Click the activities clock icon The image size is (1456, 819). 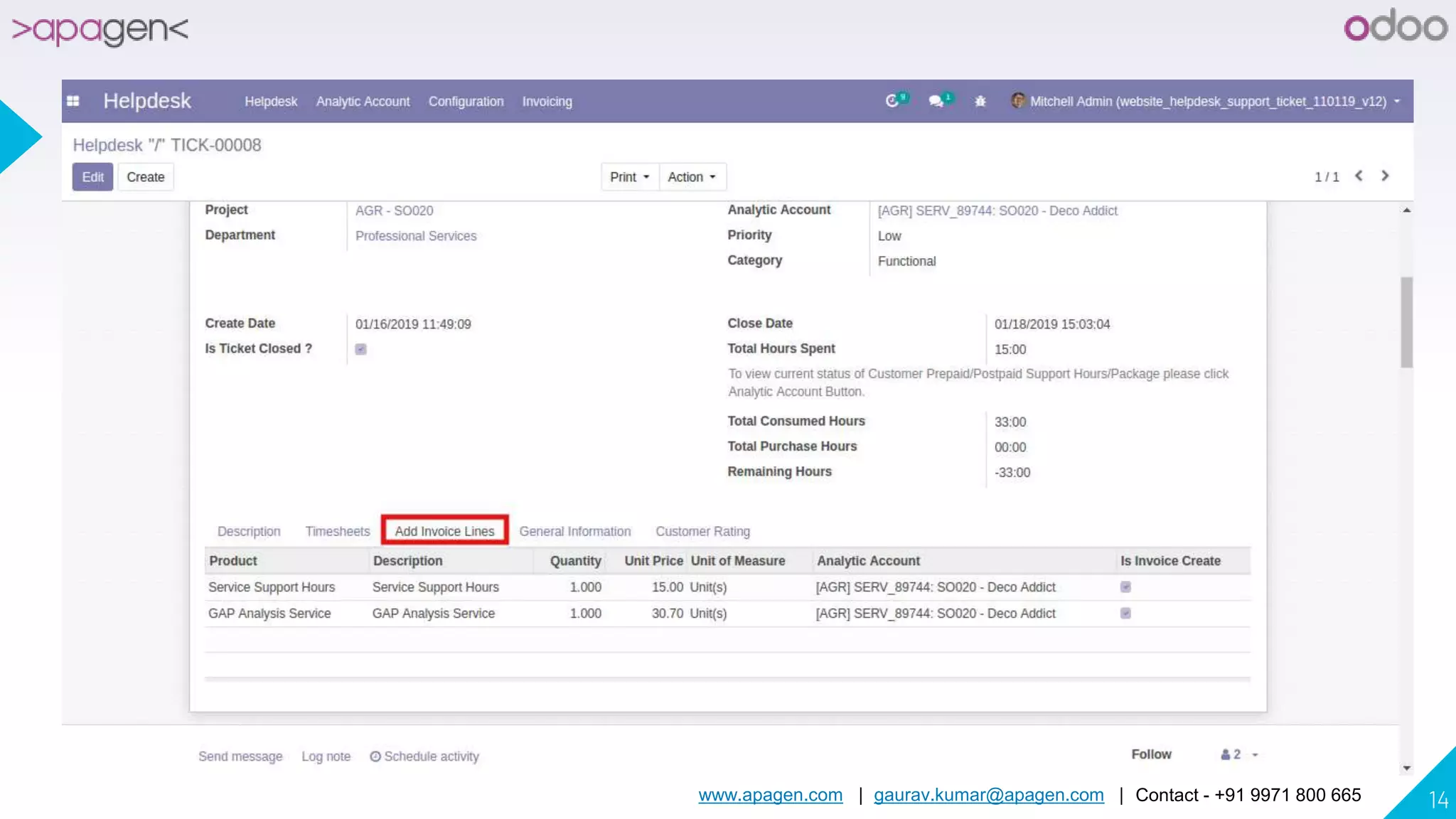[892, 101]
